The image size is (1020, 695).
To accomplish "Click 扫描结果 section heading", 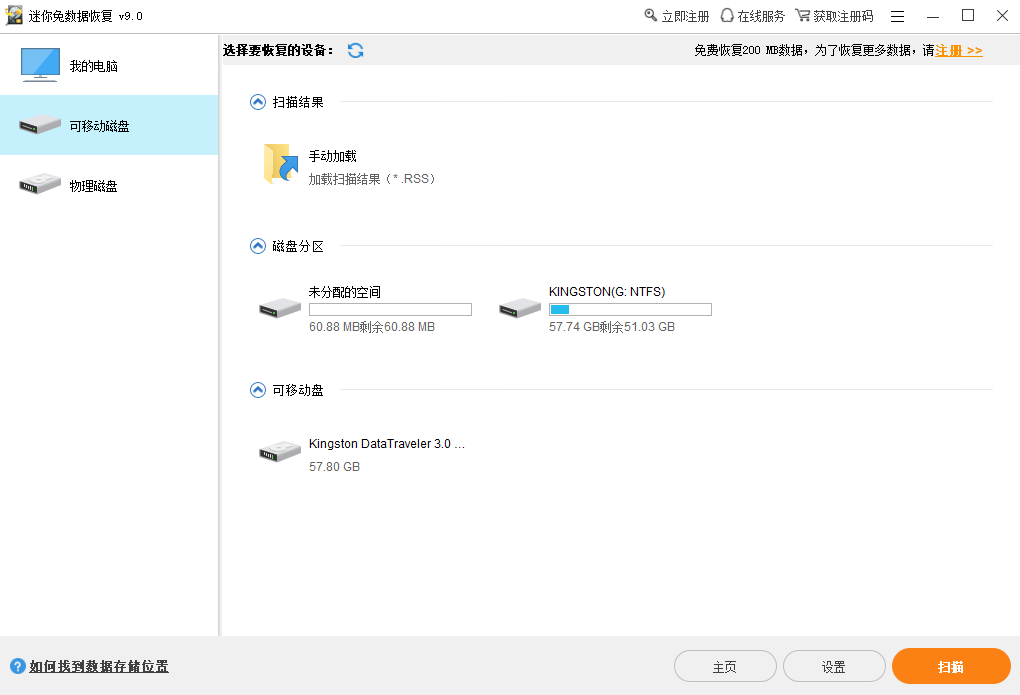I will [298, 102].
